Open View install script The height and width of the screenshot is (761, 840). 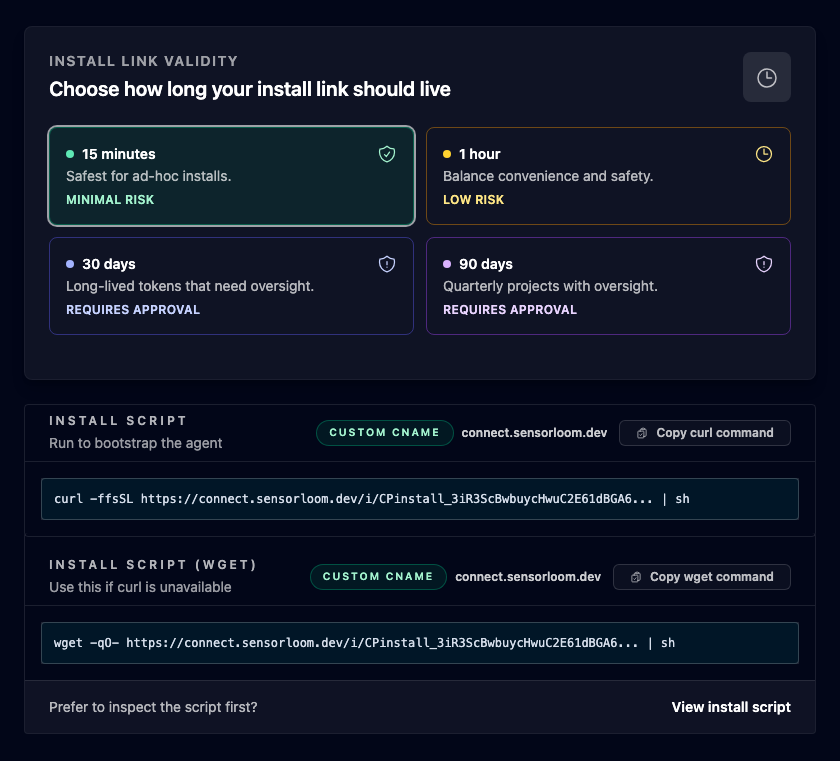tap(730, 707)
